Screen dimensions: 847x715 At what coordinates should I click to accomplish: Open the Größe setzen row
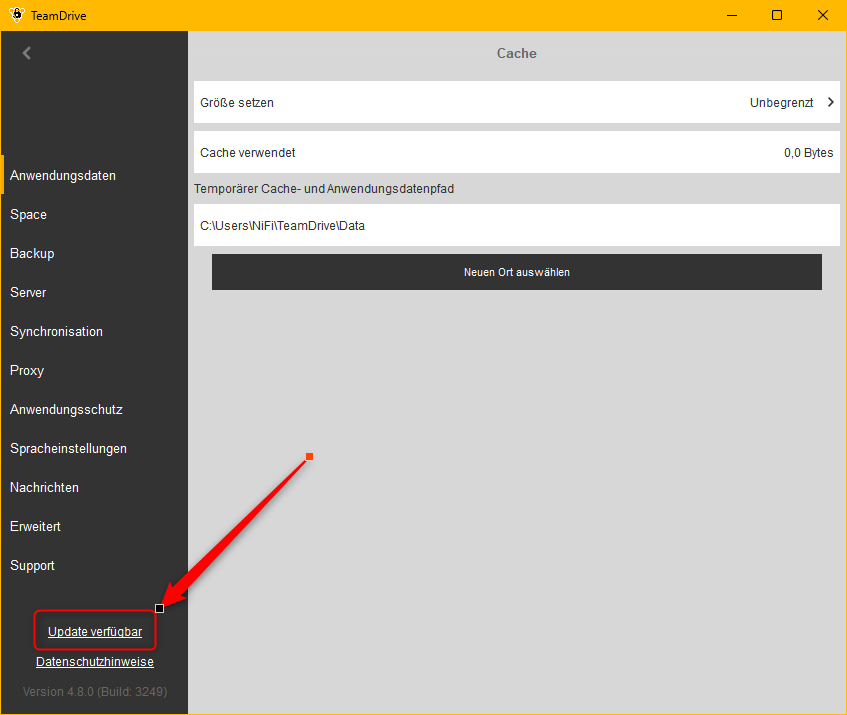[x=517, y=102]
